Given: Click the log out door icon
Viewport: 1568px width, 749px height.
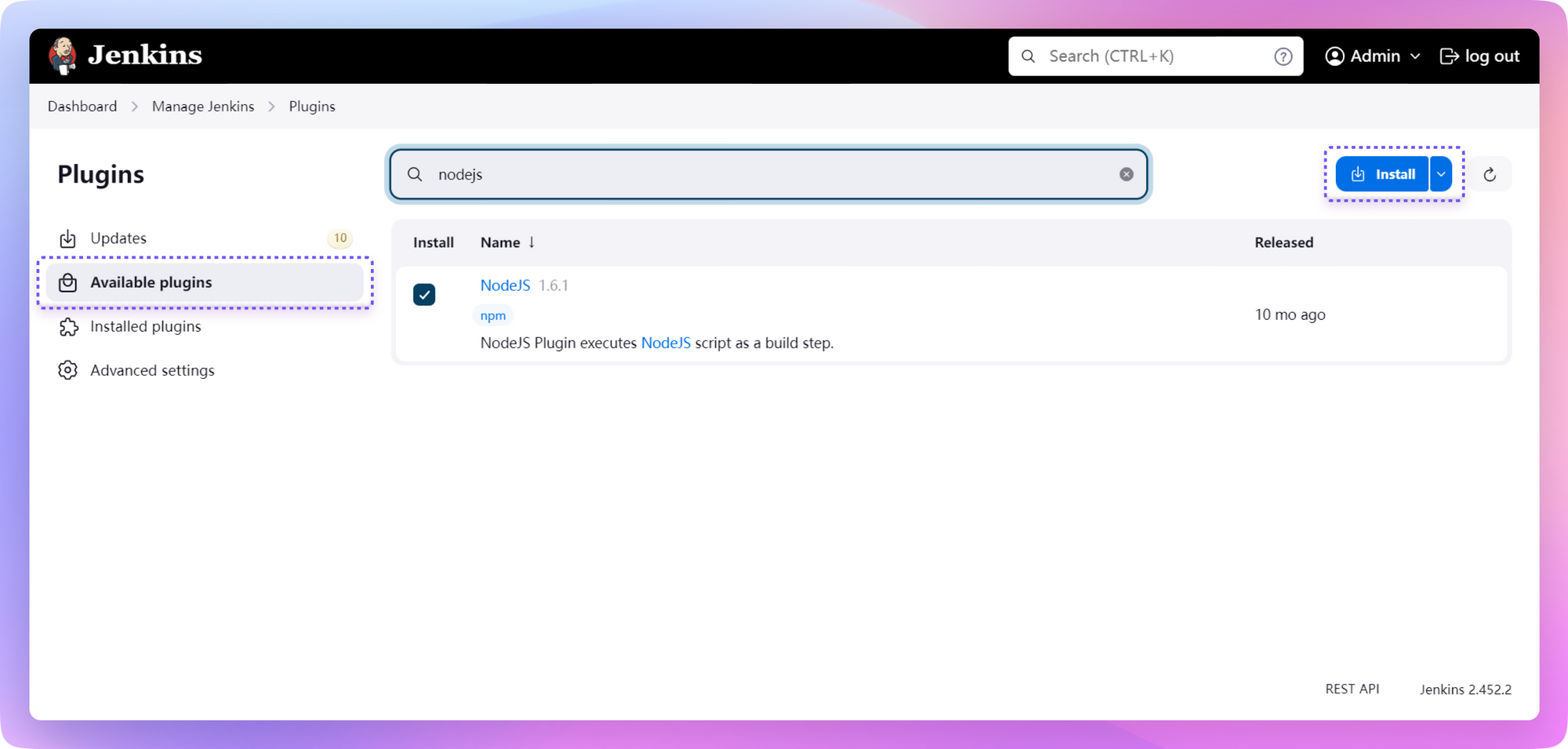Looking at the screenshot, I should pos(1449,56).
